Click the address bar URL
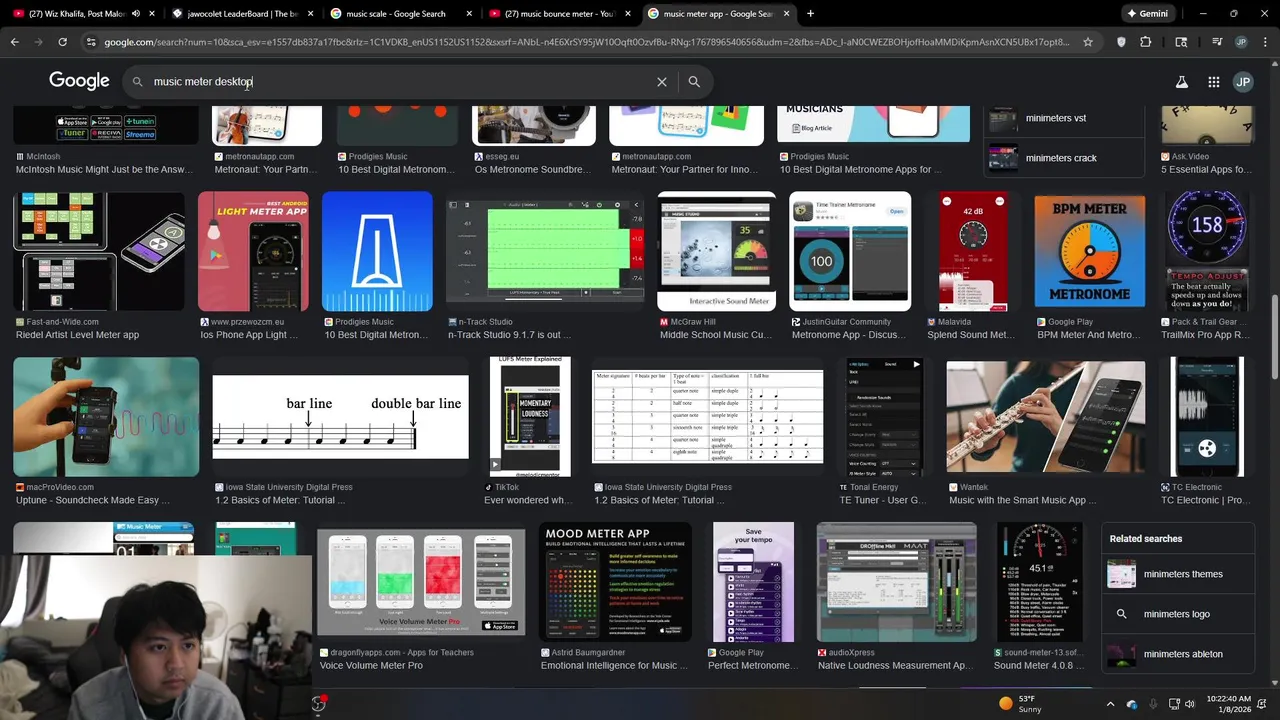1280x720 pixels. 586,42
